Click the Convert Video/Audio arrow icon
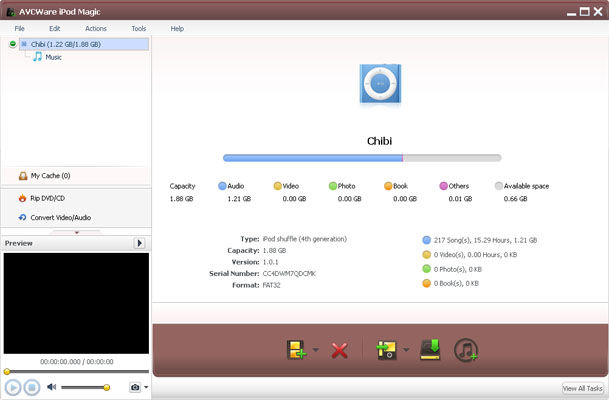 click(x=23, y=217)
